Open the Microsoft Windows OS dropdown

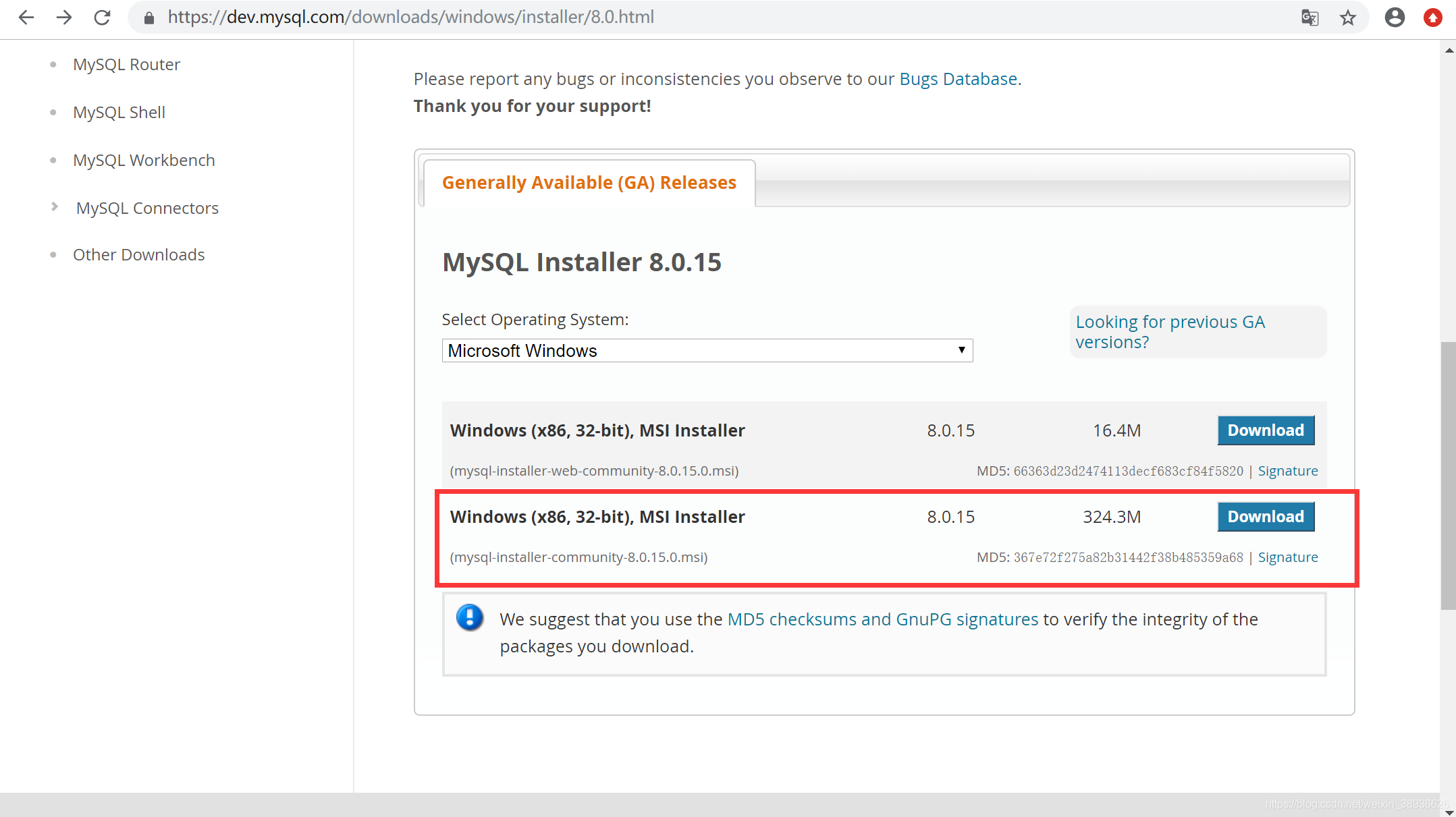click(707, 351)
